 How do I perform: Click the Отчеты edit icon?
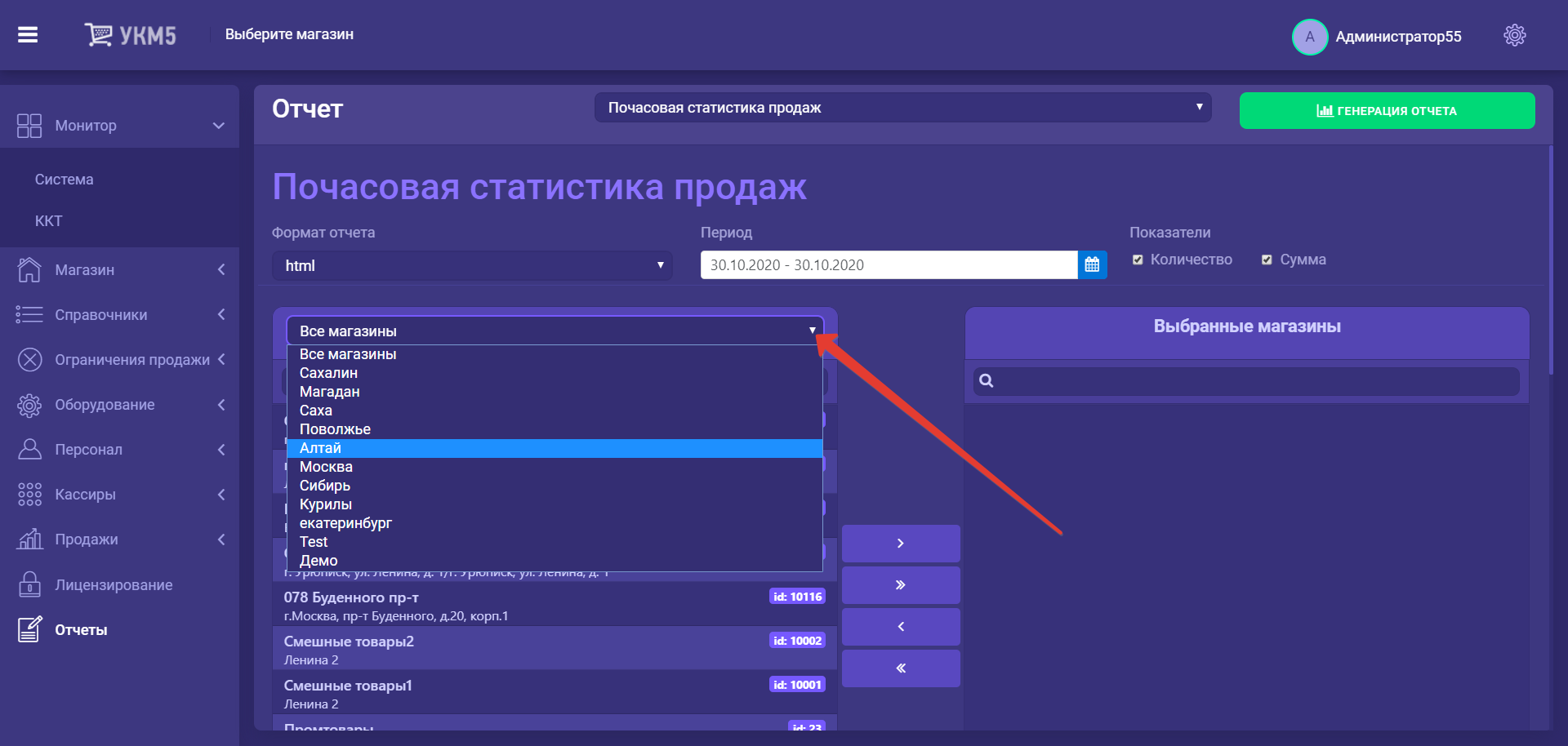click(x=29, y=629)
